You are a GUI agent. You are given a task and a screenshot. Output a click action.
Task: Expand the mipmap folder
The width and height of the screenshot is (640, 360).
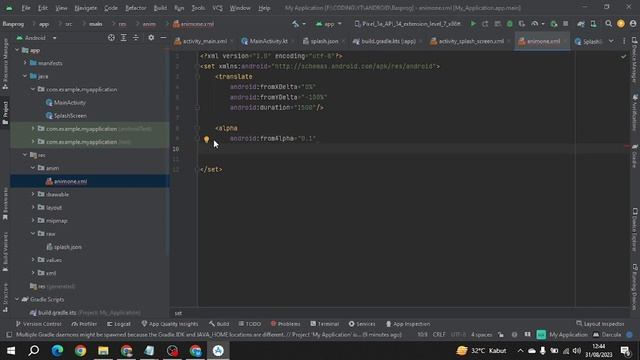click(33, 220)
